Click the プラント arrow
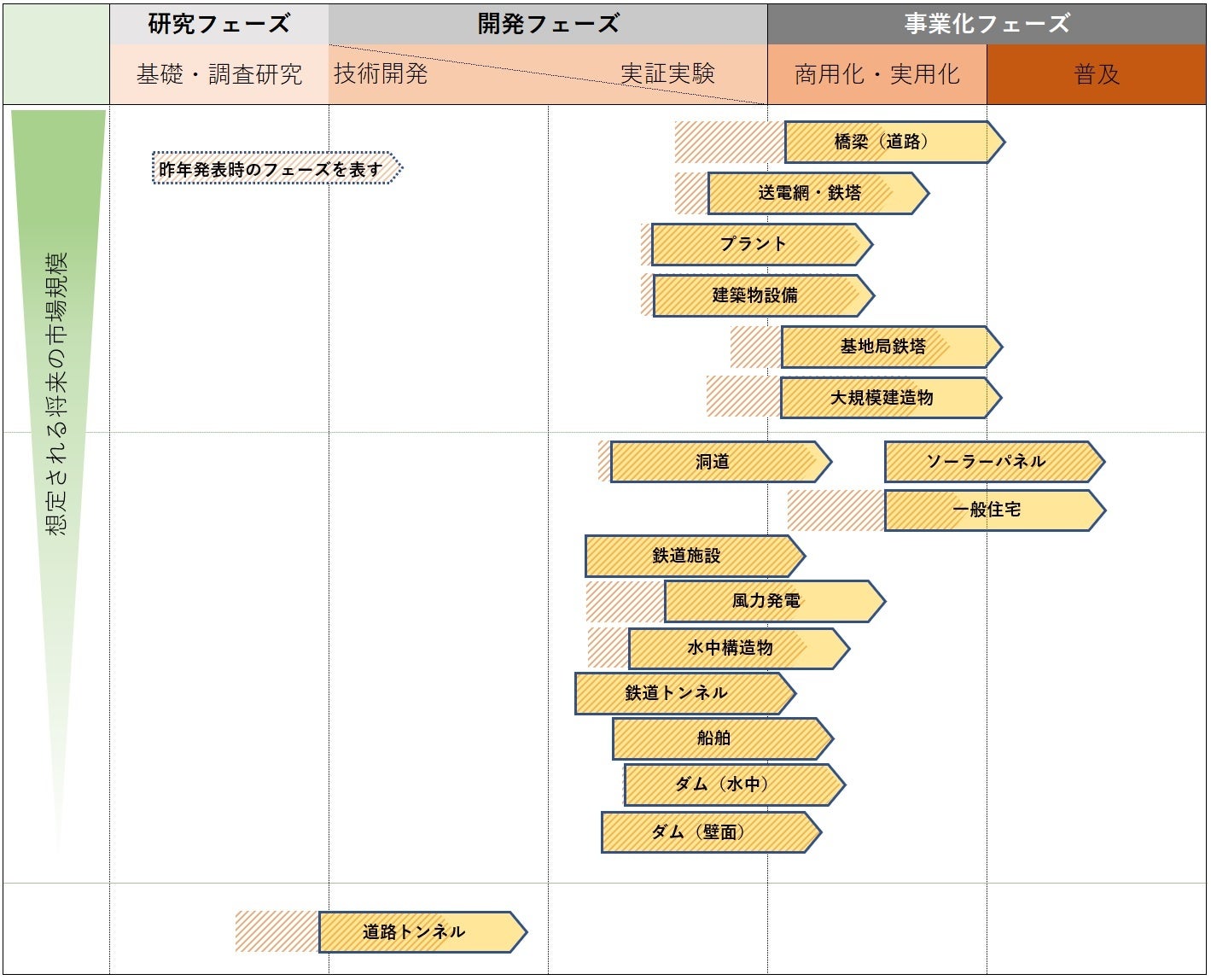Image resolution: width=1211 pixels, height=980 pixels. point(761,244)
